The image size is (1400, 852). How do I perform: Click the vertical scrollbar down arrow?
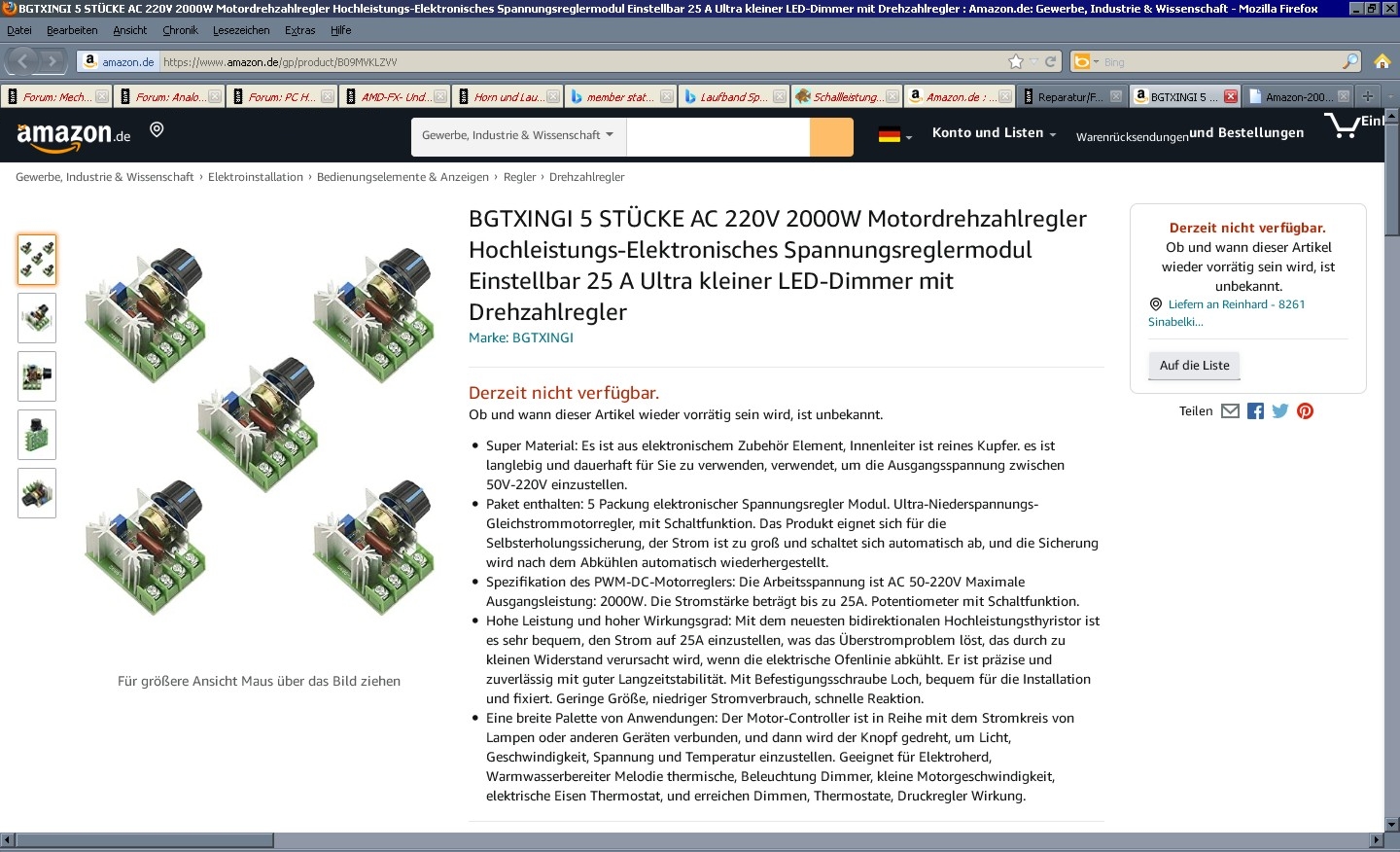(x=1392, y=825)
